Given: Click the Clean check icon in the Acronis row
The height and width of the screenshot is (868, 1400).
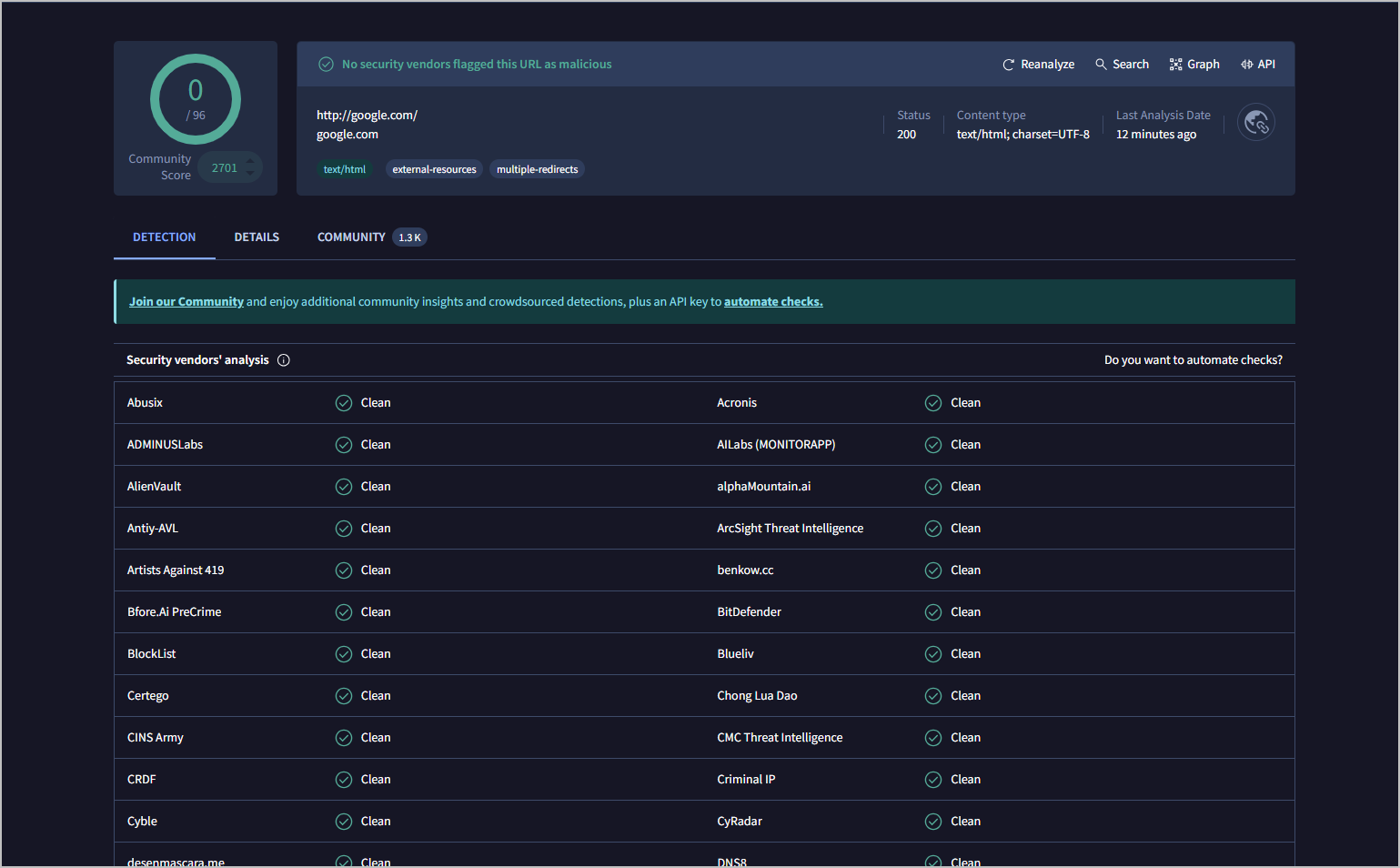Looking at the screenshot, I should coord(933,403).
